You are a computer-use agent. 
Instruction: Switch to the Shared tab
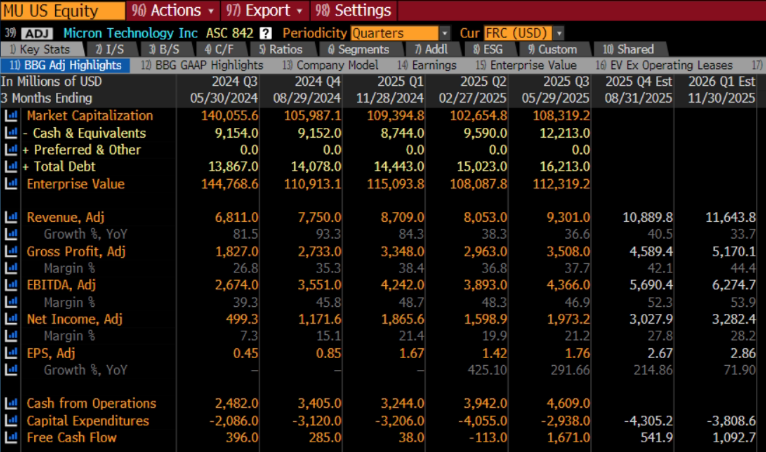click(629, 49)
